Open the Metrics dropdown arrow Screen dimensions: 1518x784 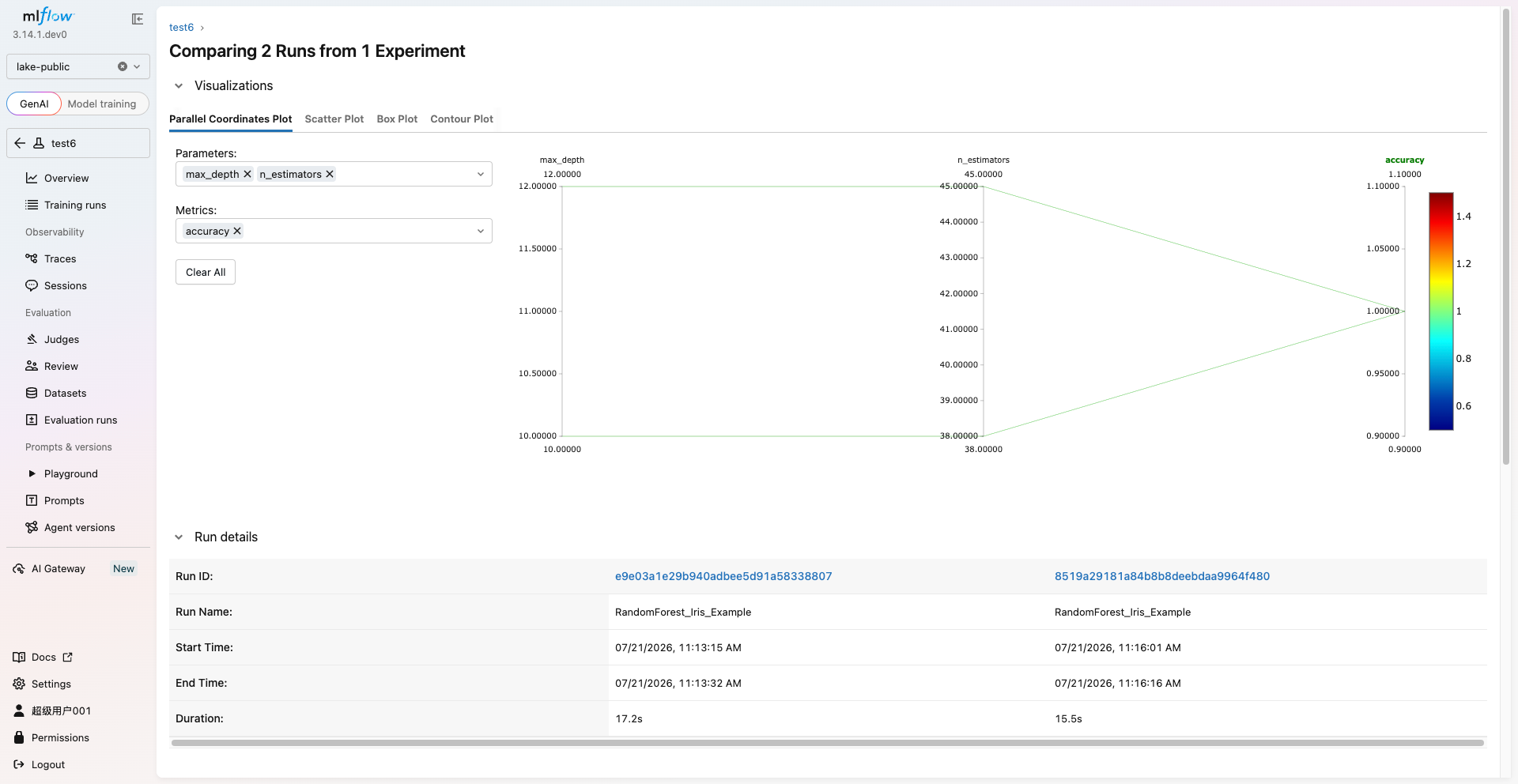(x=480, y=231)
